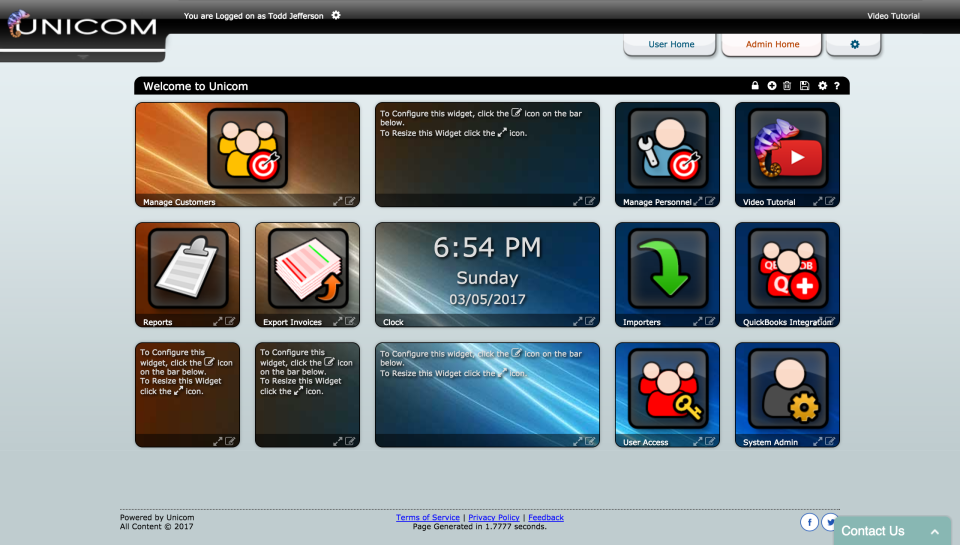The image size is (960, 545).
Task: Open the Reports clipboard icon
Action: pyautogui.click(x=187, y=268)
